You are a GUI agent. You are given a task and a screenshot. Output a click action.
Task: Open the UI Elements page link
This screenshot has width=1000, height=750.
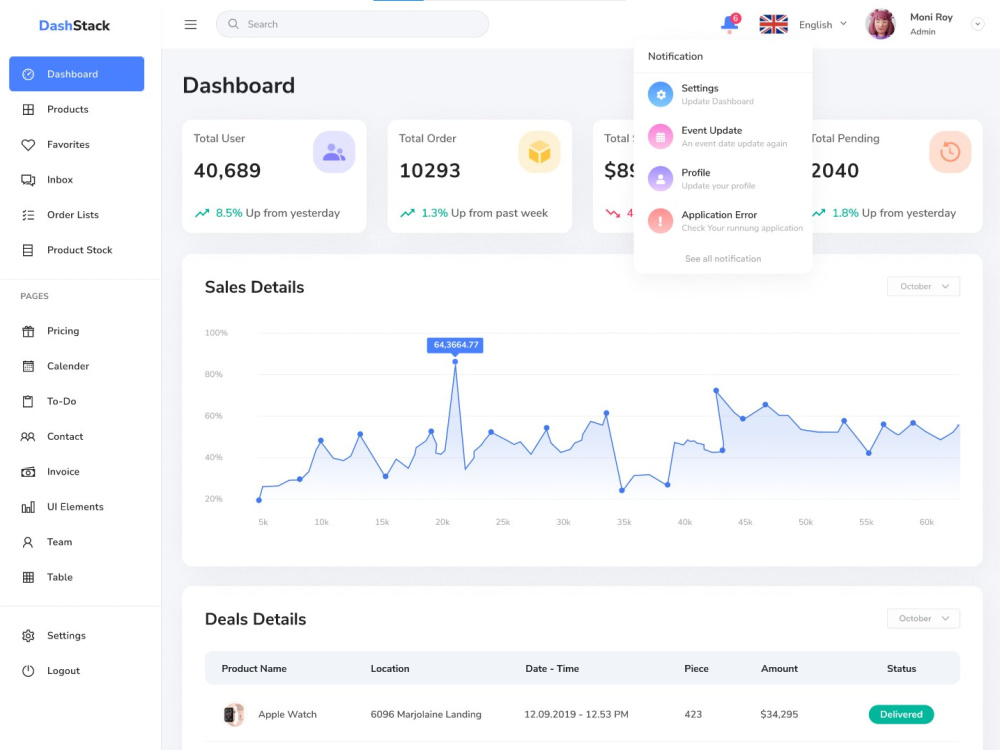click(x=75, y=506)
